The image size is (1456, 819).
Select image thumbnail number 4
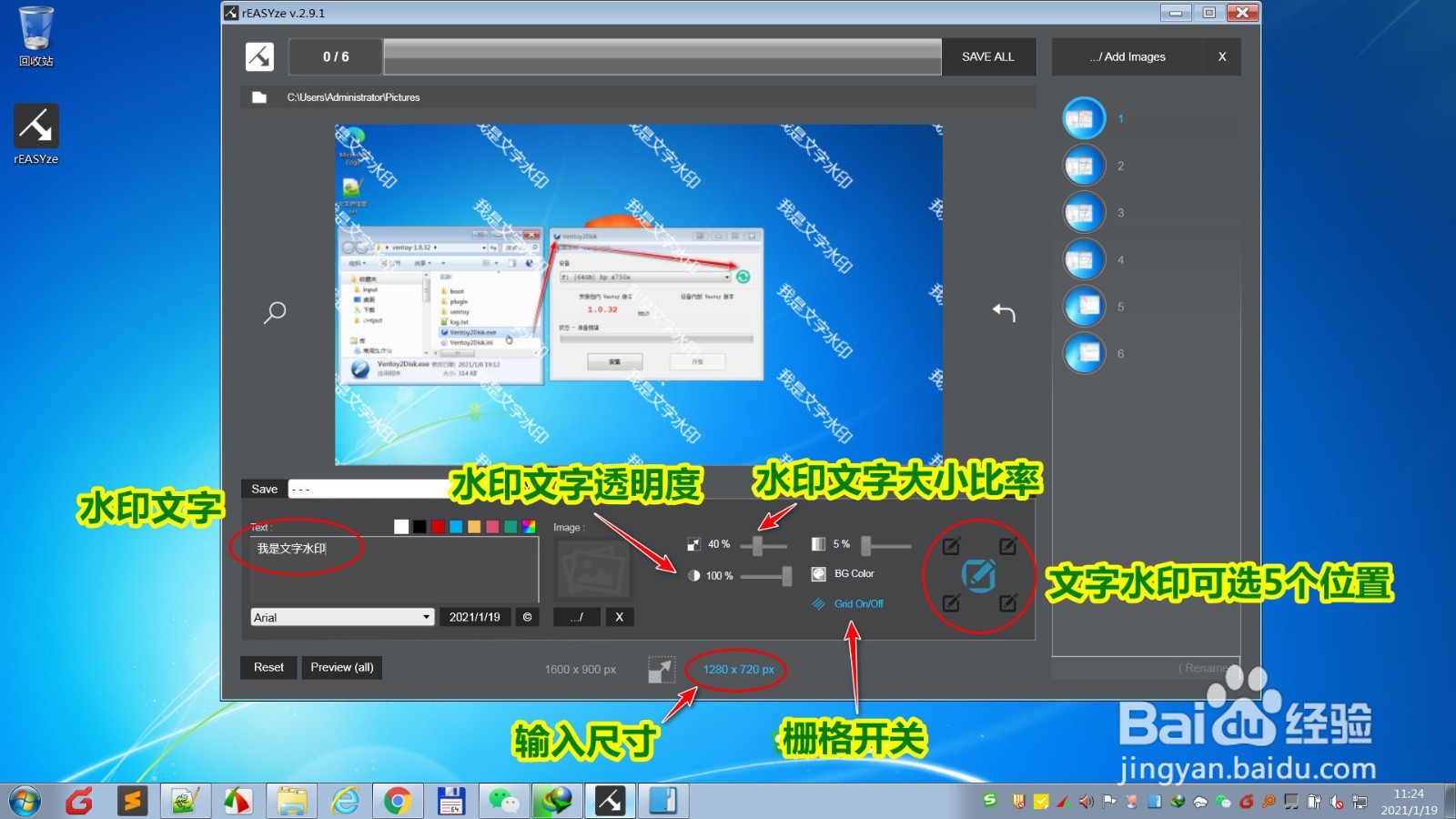[x=1084, y=259]
